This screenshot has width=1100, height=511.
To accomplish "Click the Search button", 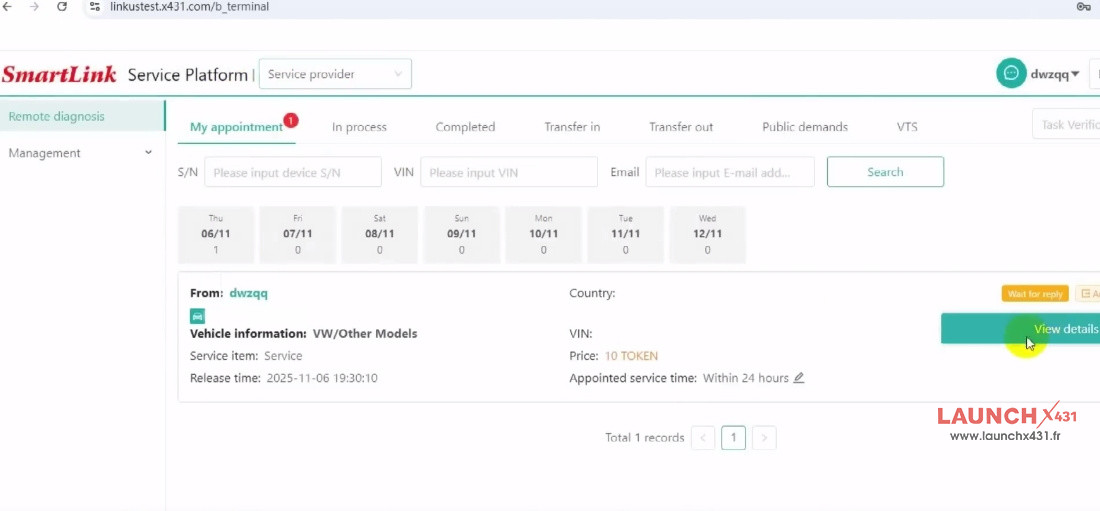I will click(x=885, y=172).
